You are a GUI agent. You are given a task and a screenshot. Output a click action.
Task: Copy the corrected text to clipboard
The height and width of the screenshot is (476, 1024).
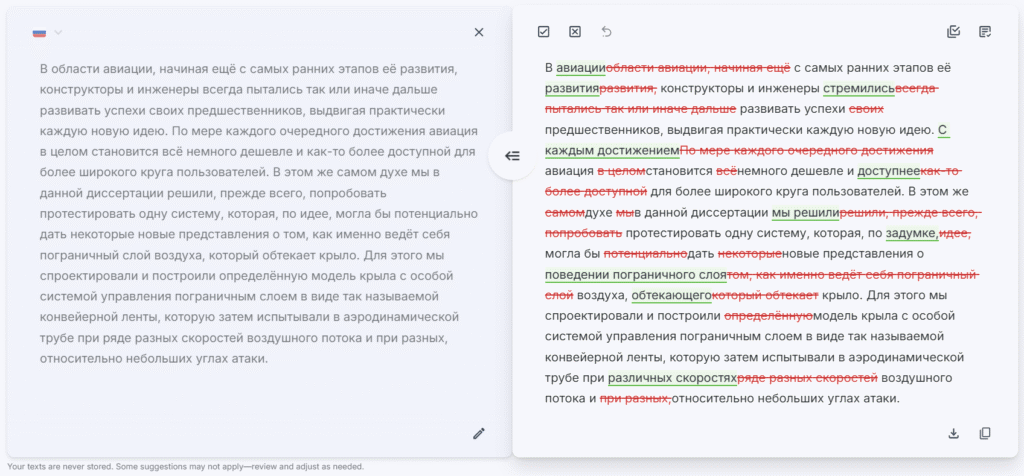(985, 433)
